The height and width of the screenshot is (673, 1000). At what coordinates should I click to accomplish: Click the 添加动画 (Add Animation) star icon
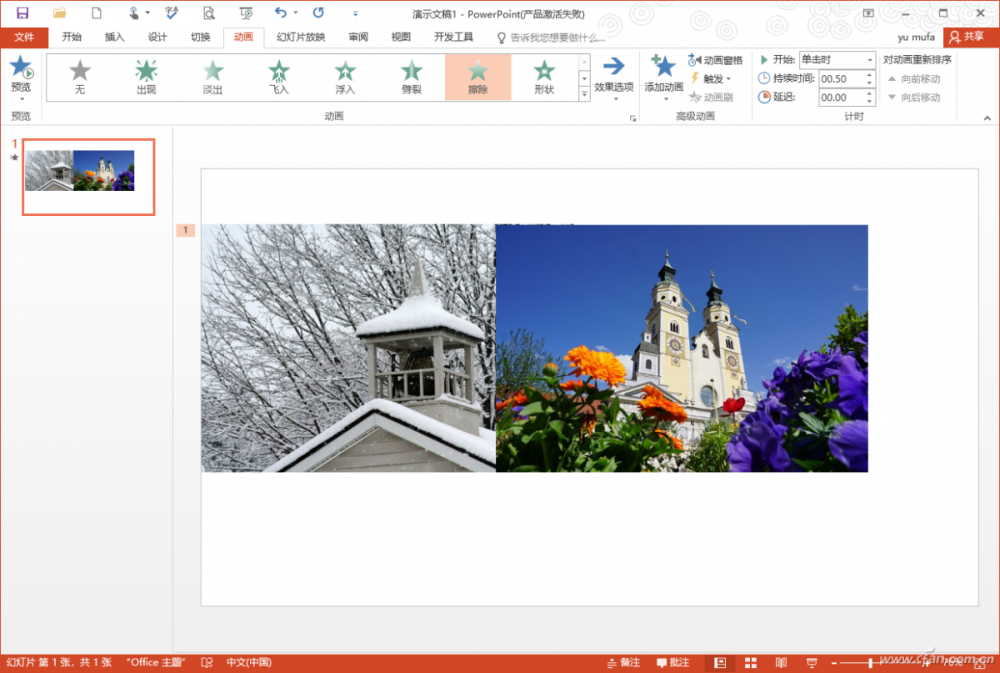(x=664, y=68)
